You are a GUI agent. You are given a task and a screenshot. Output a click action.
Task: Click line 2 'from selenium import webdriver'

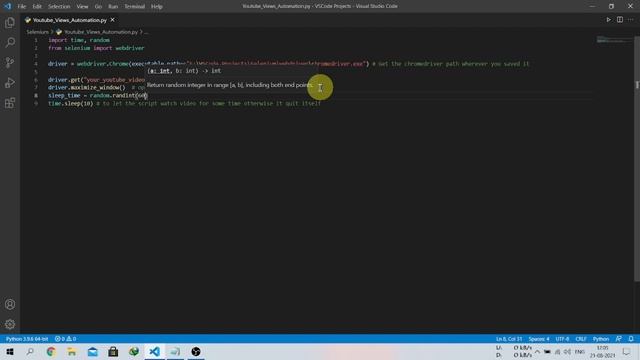point(96,48)
